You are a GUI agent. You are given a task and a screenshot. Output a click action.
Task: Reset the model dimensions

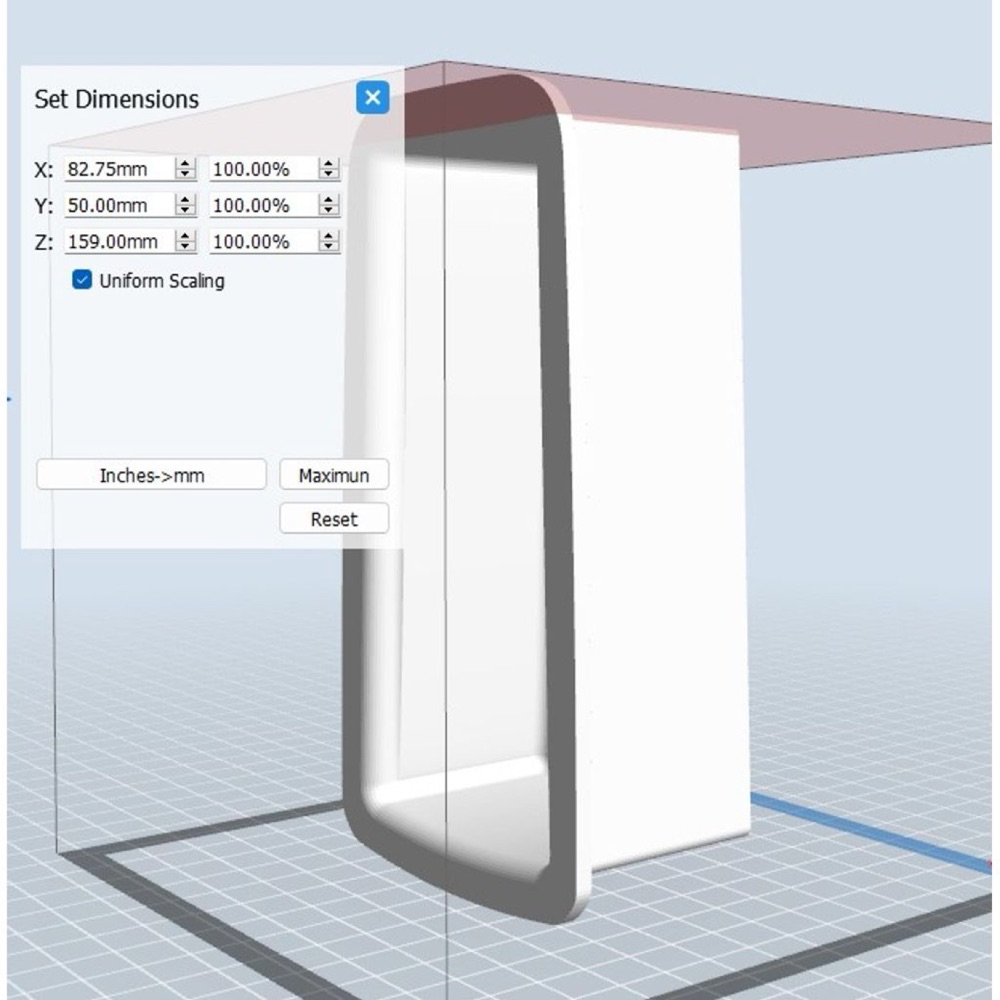334,518
